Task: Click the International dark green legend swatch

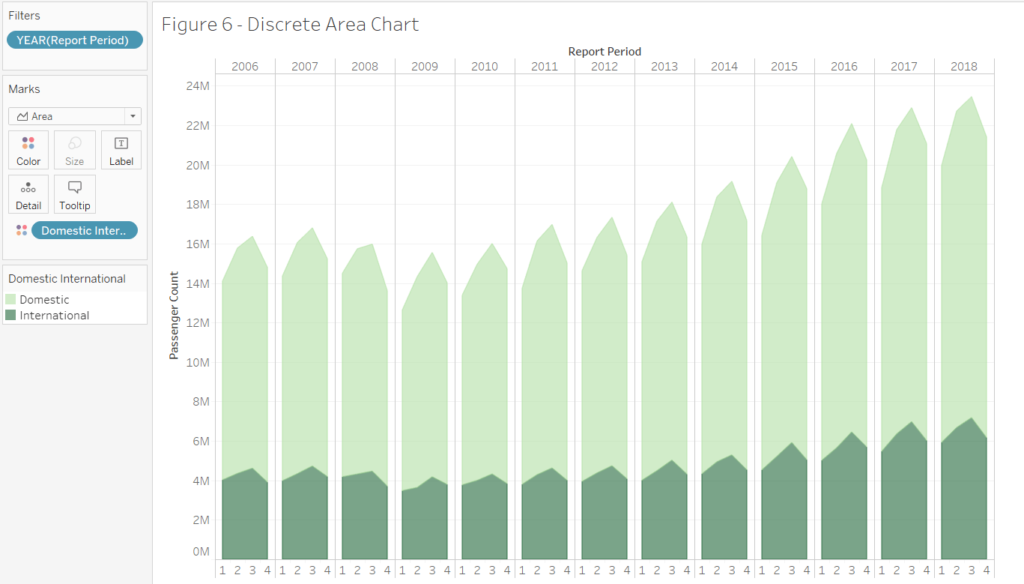Action: click(10, 316)
